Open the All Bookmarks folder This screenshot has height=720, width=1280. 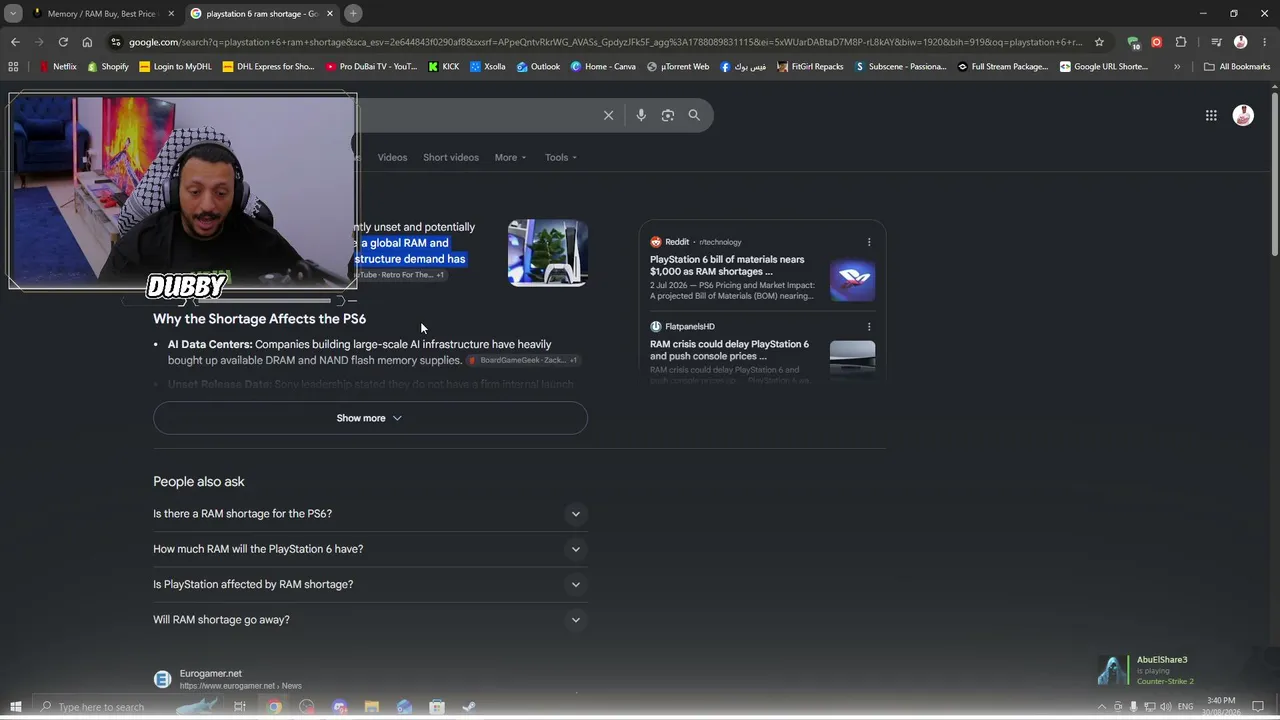pyautogui.click(x=1237, y=67)
